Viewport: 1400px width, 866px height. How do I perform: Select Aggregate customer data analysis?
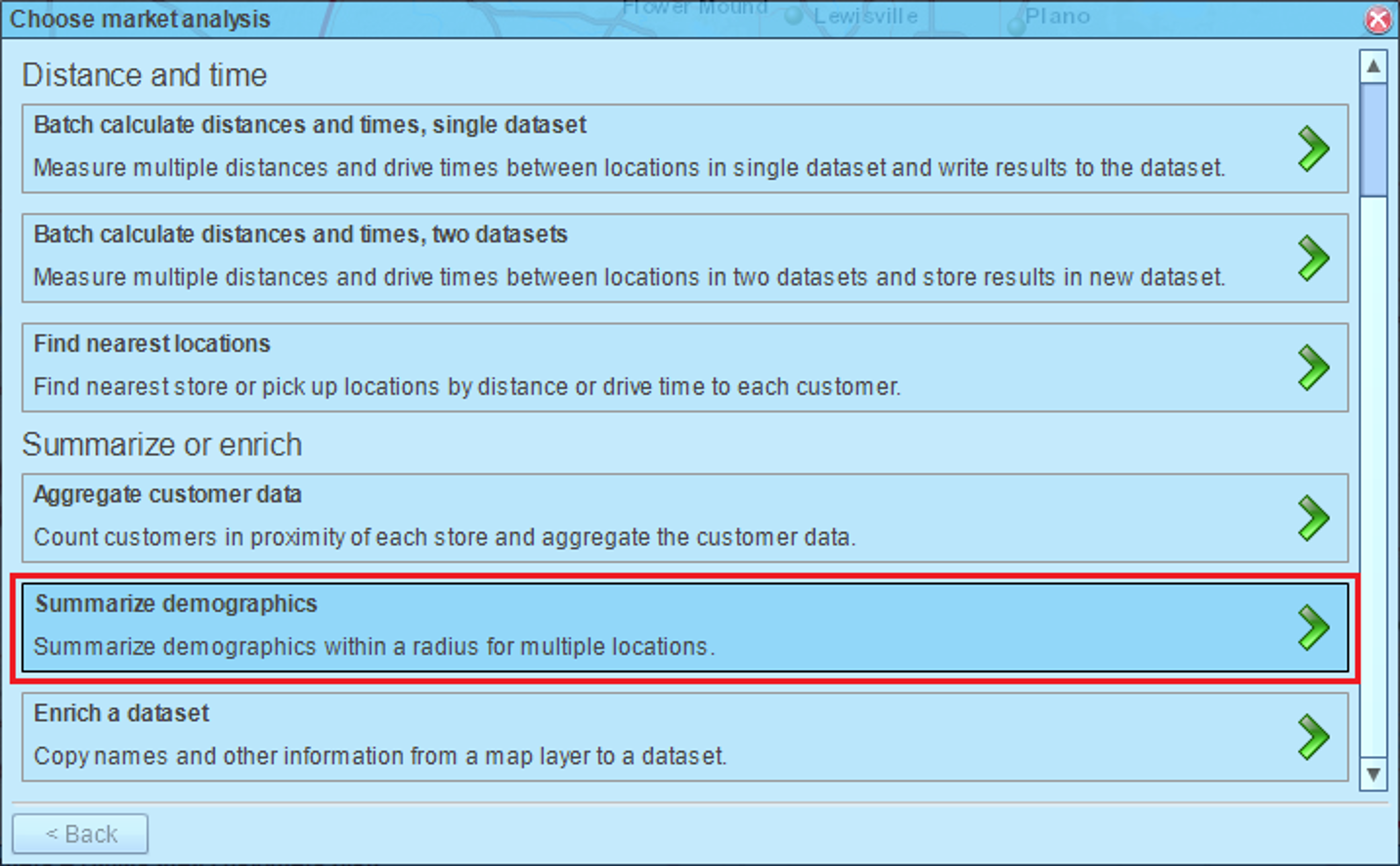click(685, 518)
